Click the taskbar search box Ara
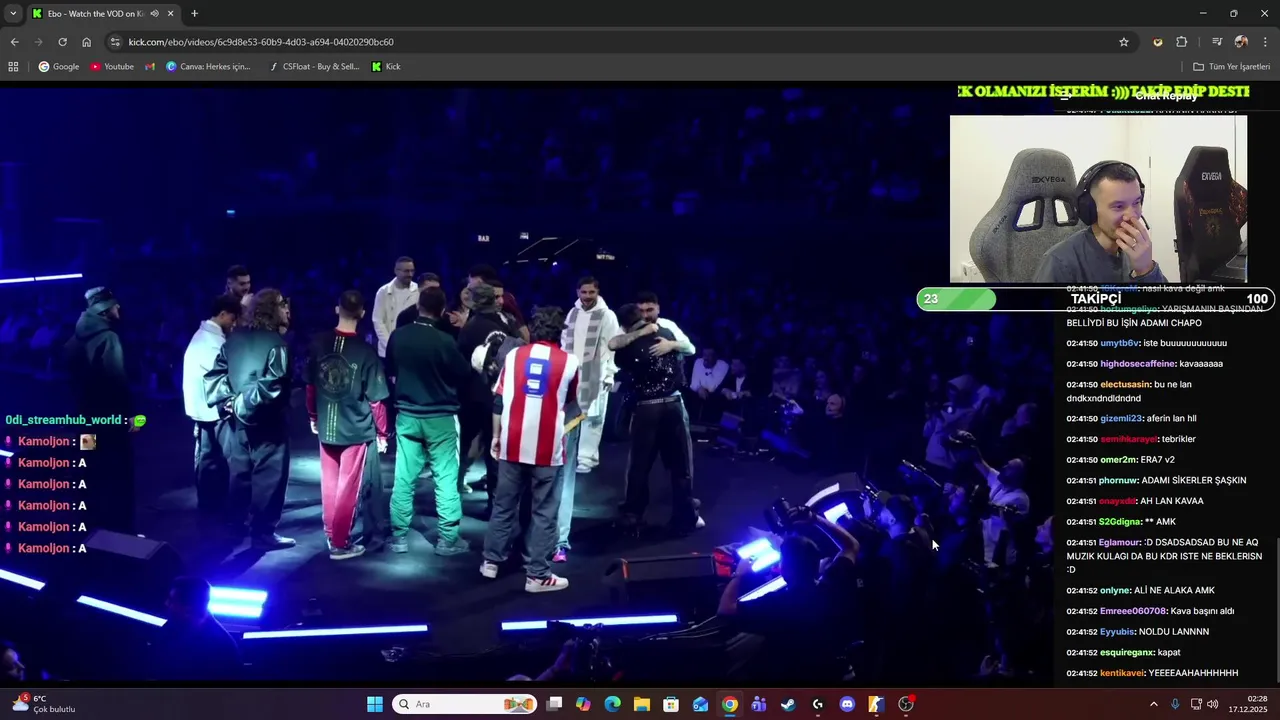 click(x=464, y=704)
